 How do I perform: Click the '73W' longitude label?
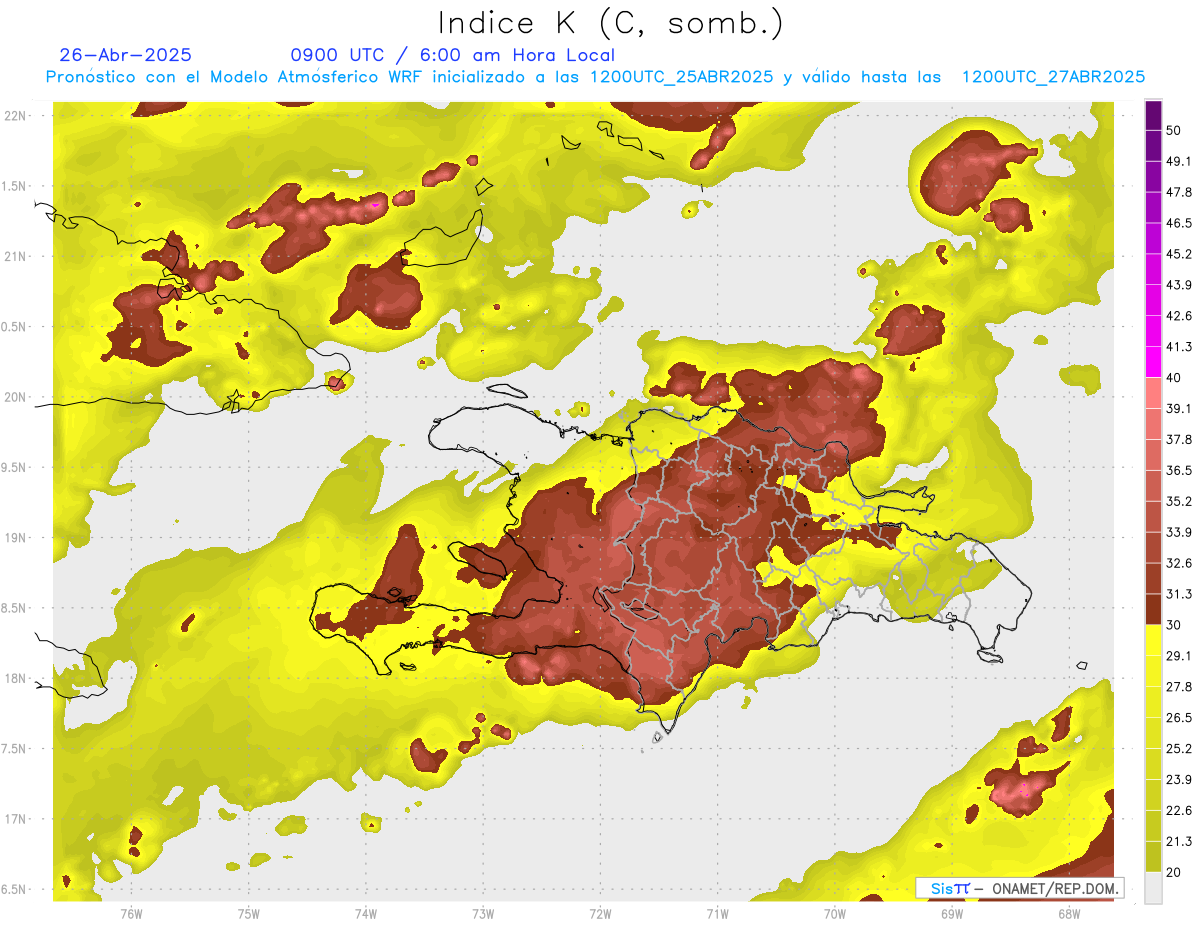point(483,913)
